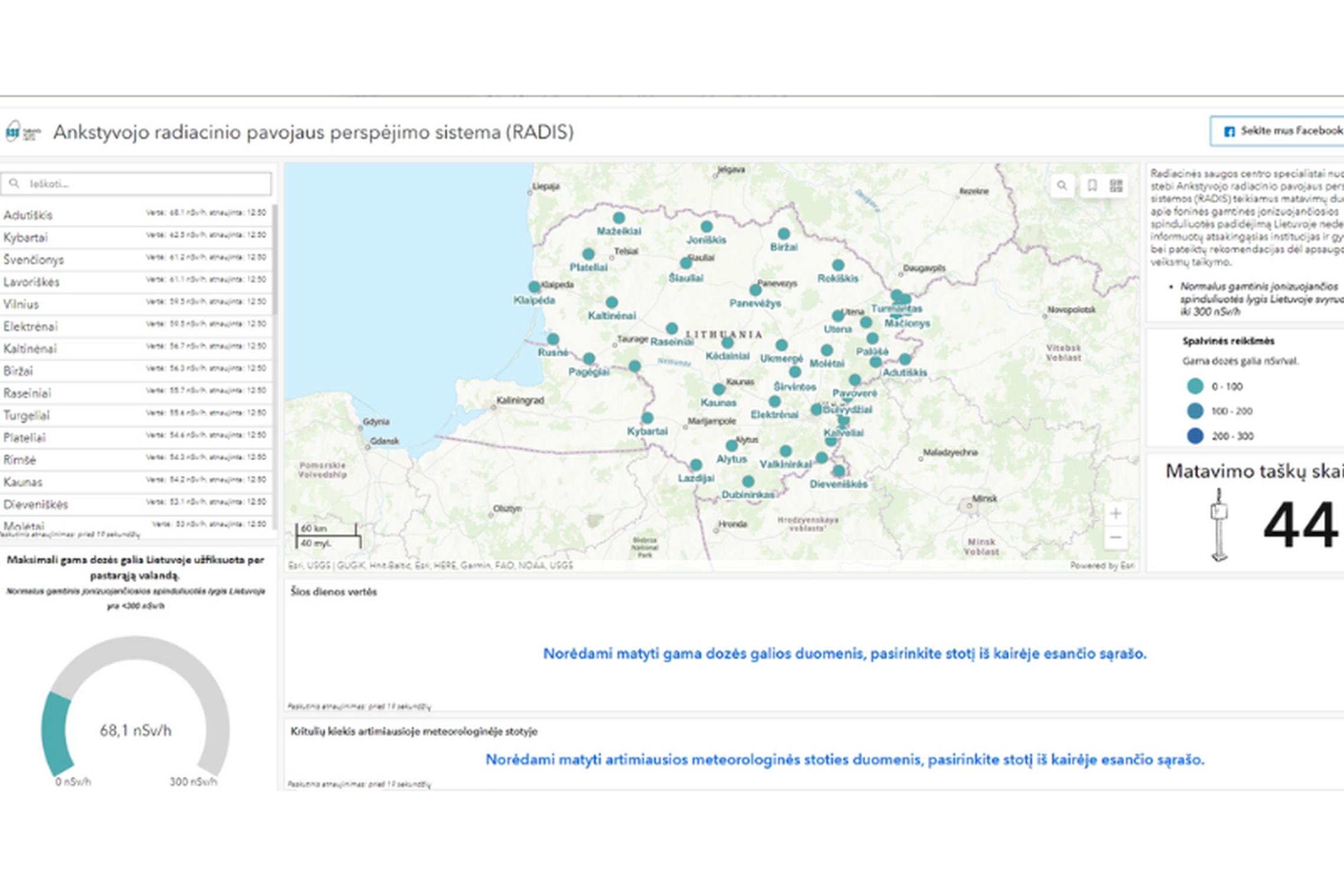Screen dimensions: 1344x896
Task: Click the Powered by Esri attribution link
Action: 1102,565
